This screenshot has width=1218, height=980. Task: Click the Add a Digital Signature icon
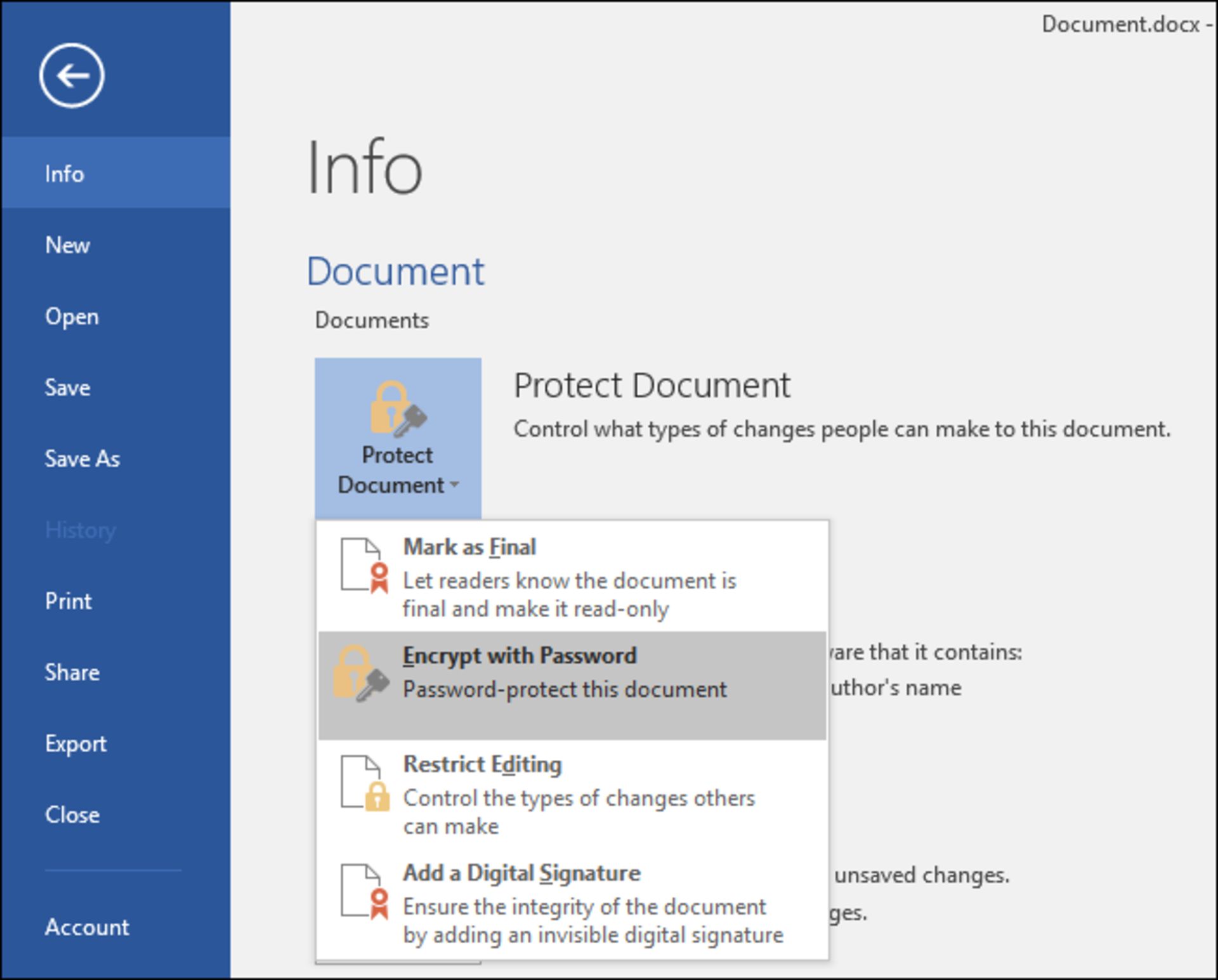pyautogui.click(x=363, y=891)
